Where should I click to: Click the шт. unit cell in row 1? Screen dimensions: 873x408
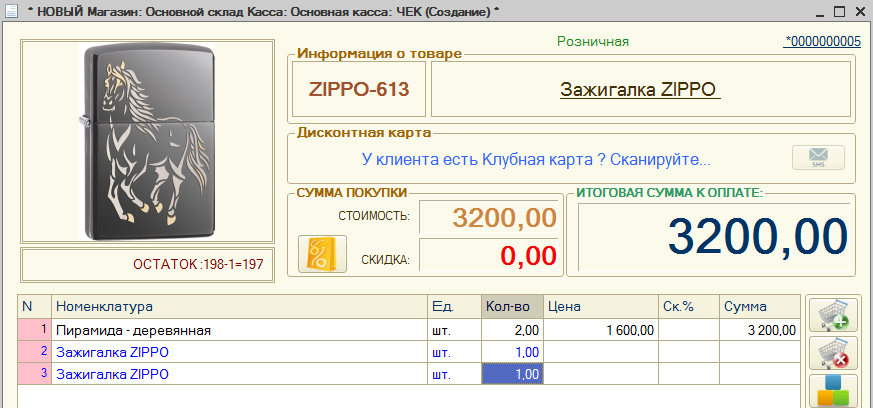coord(455,330)
